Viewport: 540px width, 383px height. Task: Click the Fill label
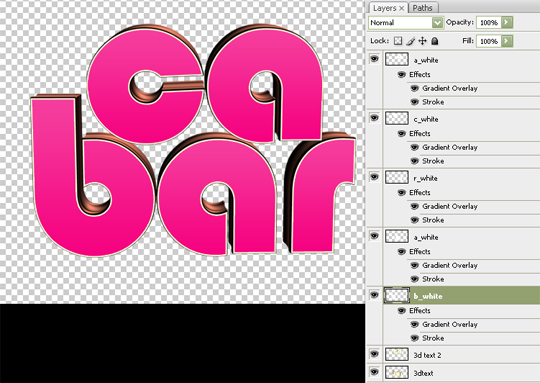(468, 41)
